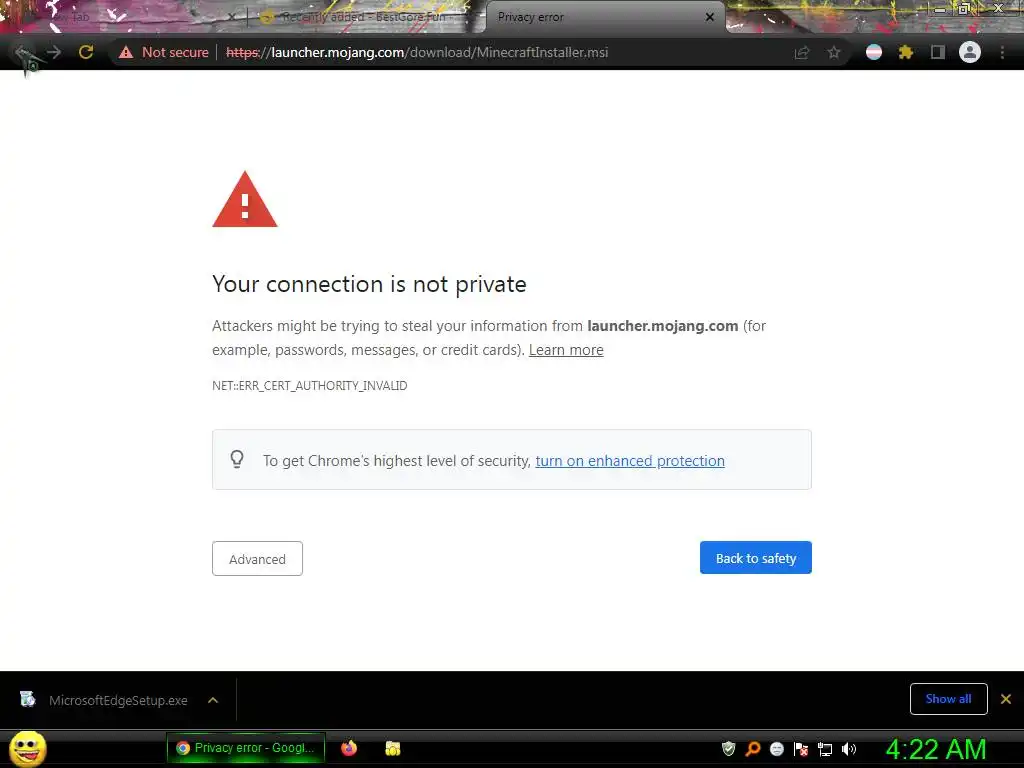The height and width of the screenshot is (768, 1024).
Task: Open the network connection tray icon
Action: coord(825,749)
